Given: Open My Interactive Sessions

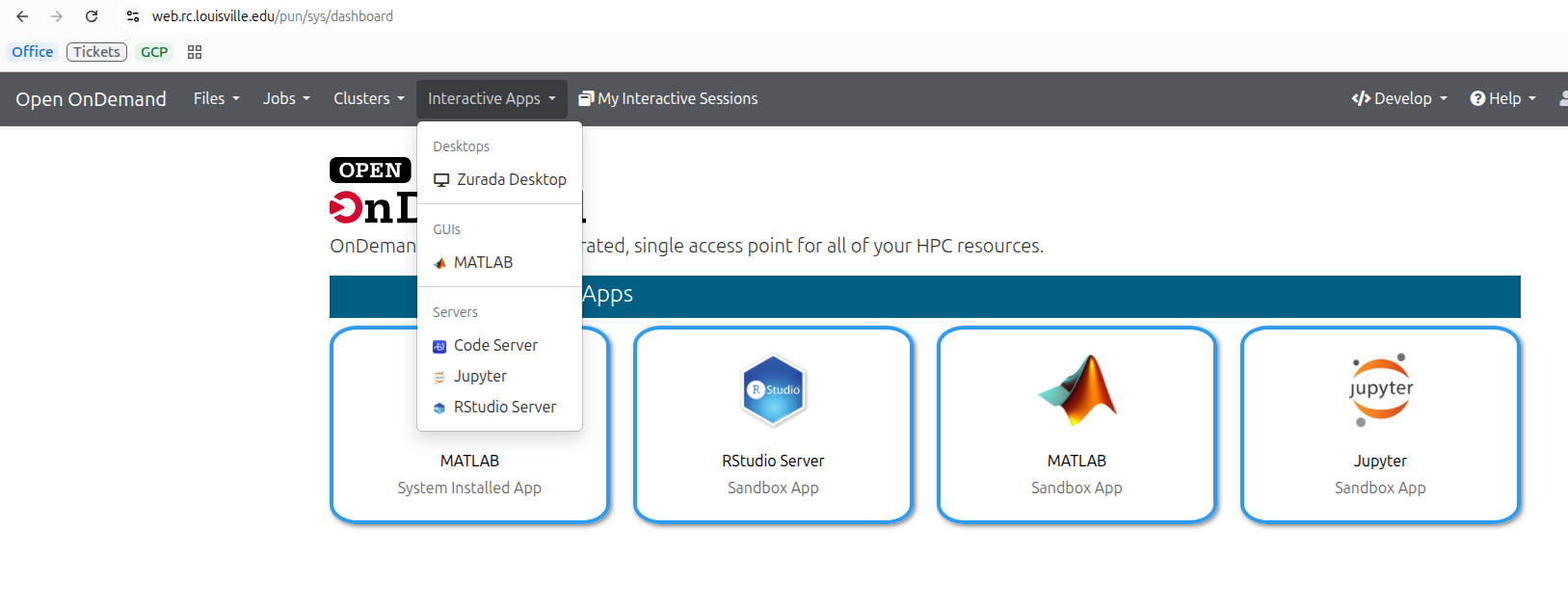Looking at the screenshot, I should coord(668,98).
